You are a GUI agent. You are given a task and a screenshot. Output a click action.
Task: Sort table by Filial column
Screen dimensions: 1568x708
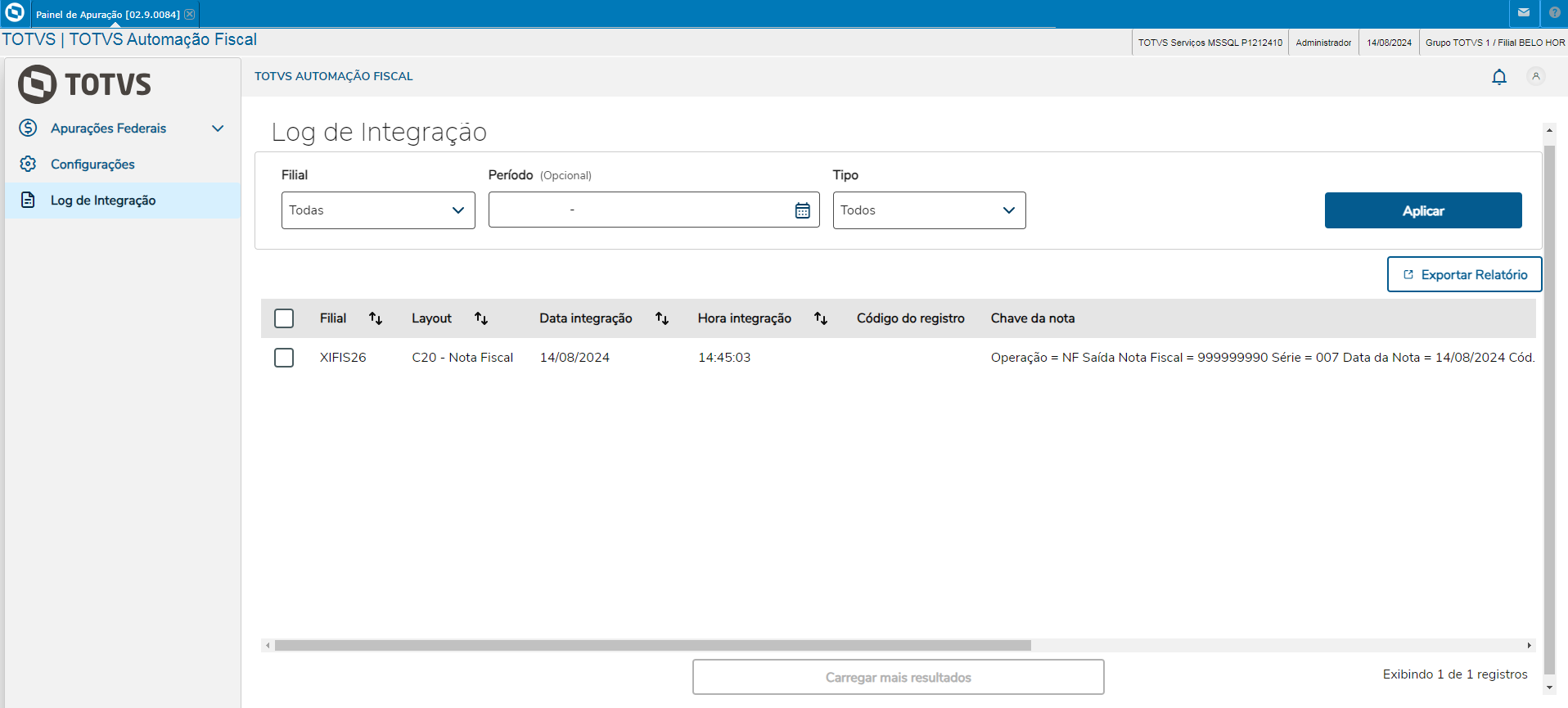(376, 318)
